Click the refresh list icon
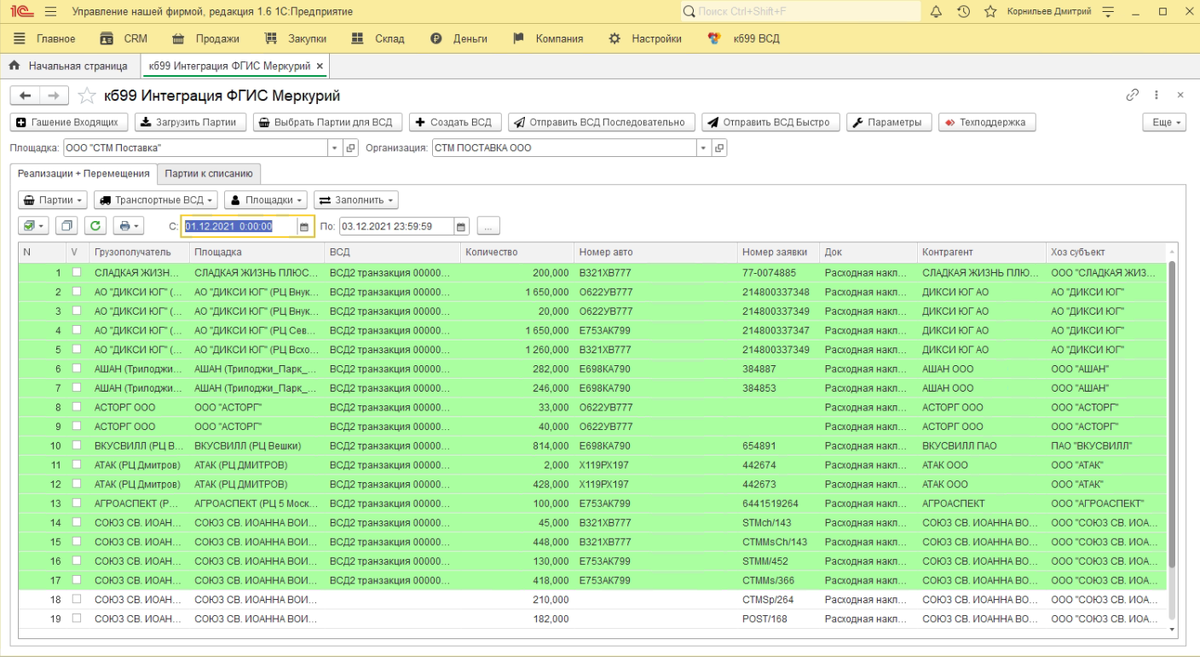Viewport: 1200px width, 657px height. (95, 226)
